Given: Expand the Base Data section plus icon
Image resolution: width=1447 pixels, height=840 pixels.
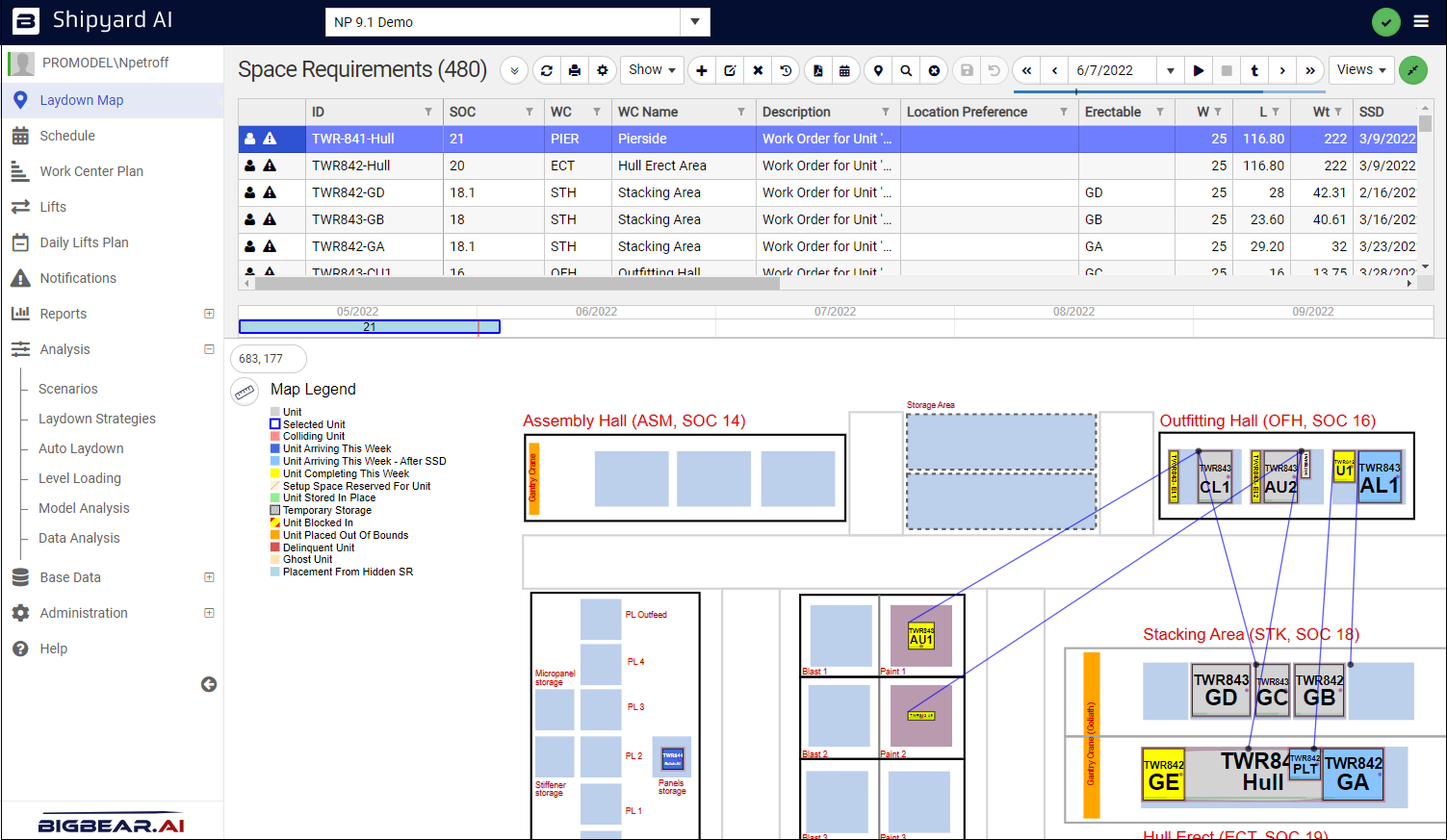Looking at the screenshot, I should pos(209,577).
